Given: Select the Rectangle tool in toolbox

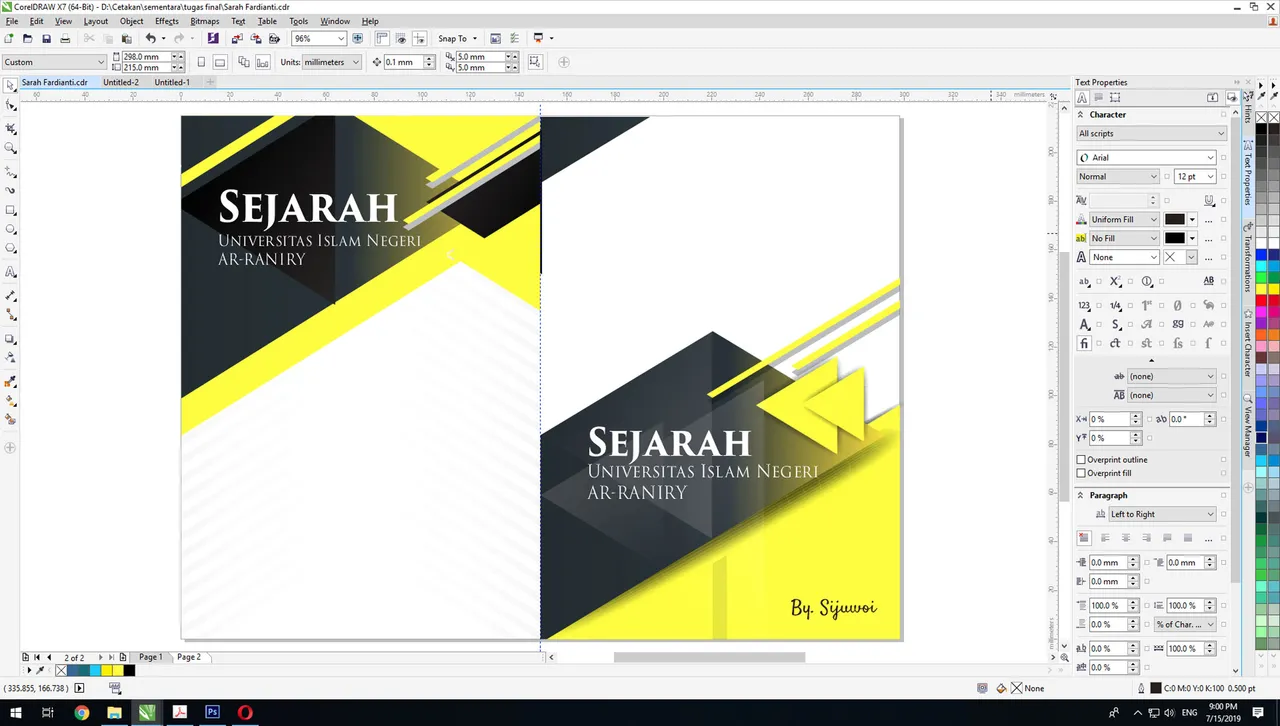Looking at the screenshot, I should (11, 210).
